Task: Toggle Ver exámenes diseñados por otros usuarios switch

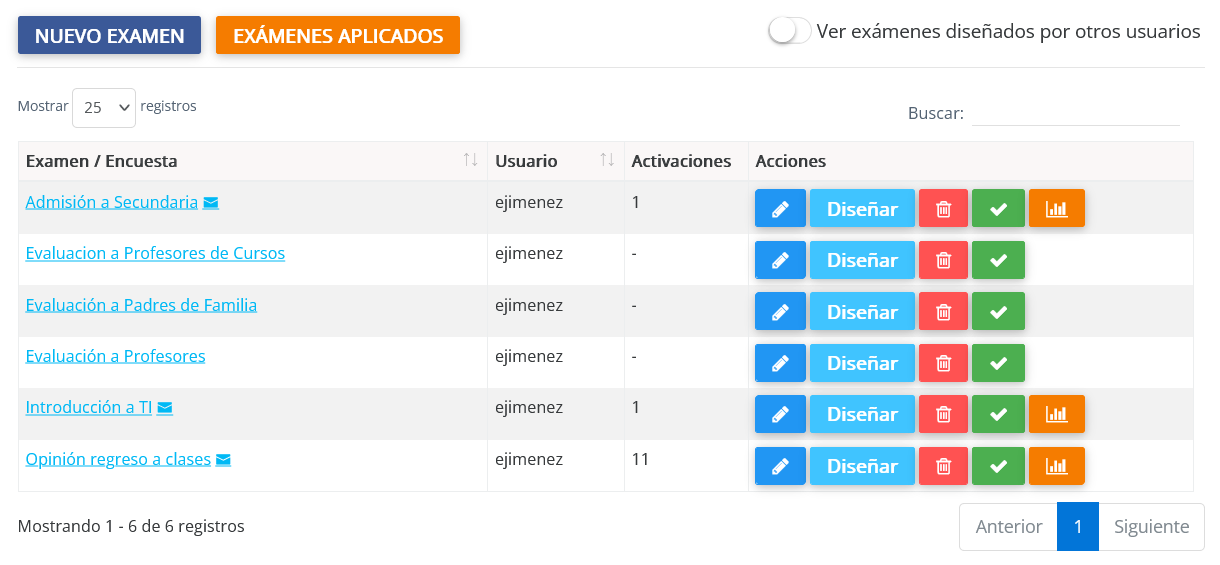Action: click(x=789, y=31)
